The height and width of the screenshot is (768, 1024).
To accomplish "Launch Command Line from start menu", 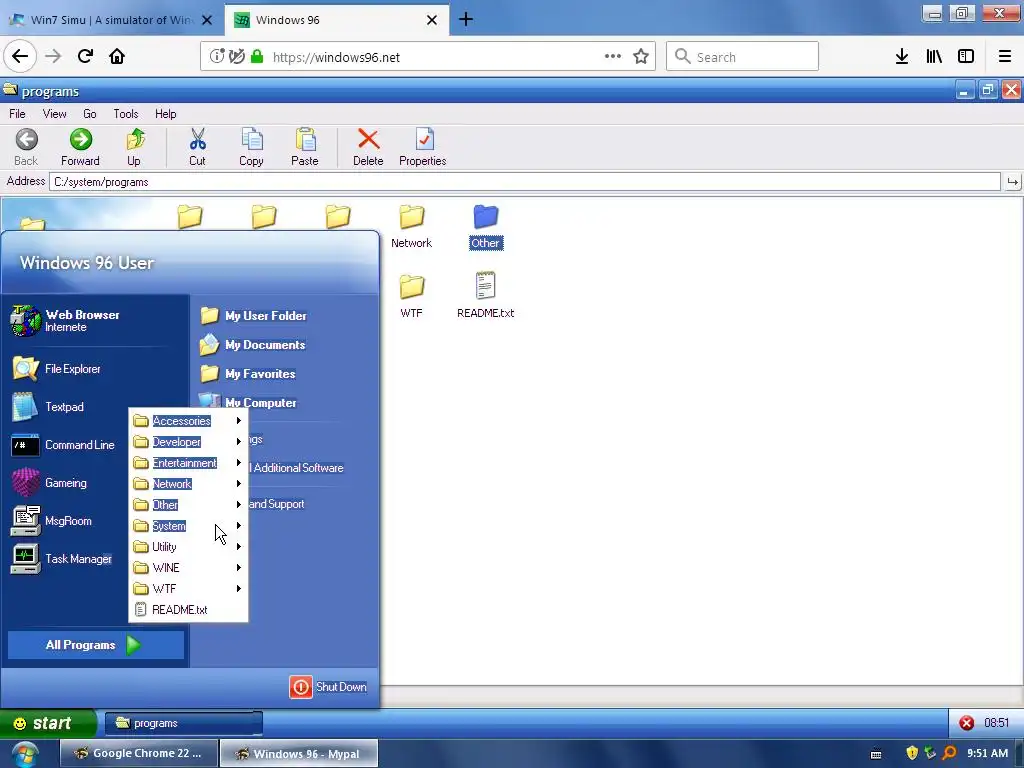I will (x=63, y=445).
